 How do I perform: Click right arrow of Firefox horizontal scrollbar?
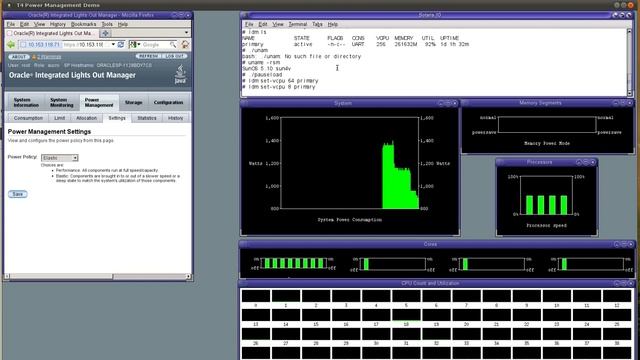pos(188,277)
